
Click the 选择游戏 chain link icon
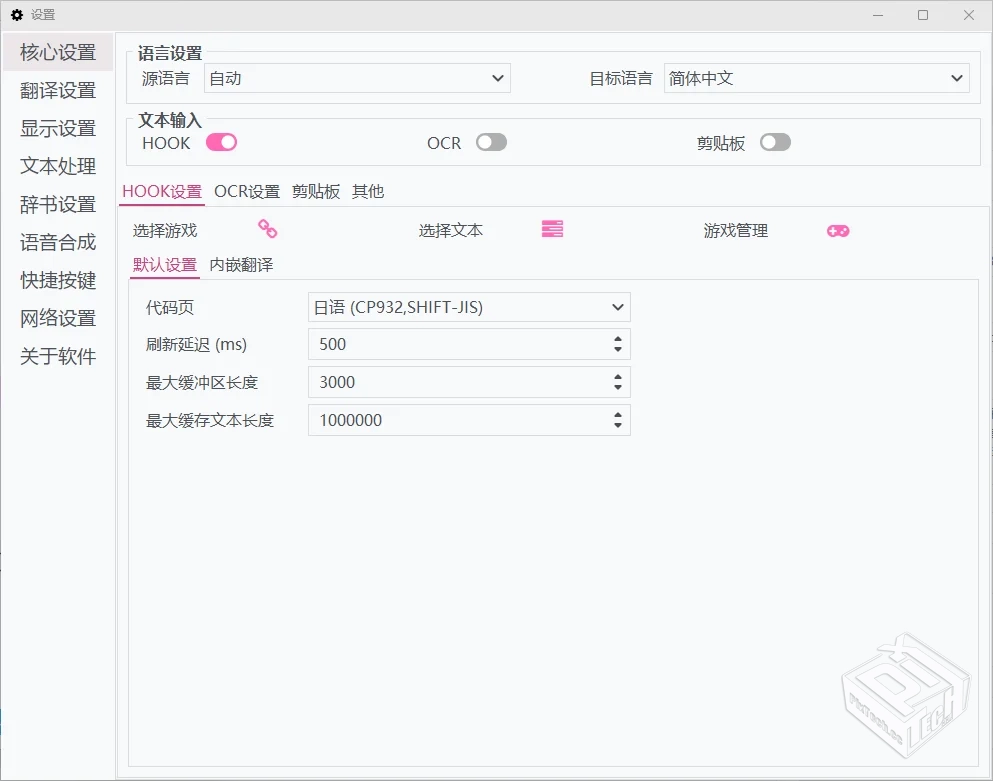[x=266, y=229]
